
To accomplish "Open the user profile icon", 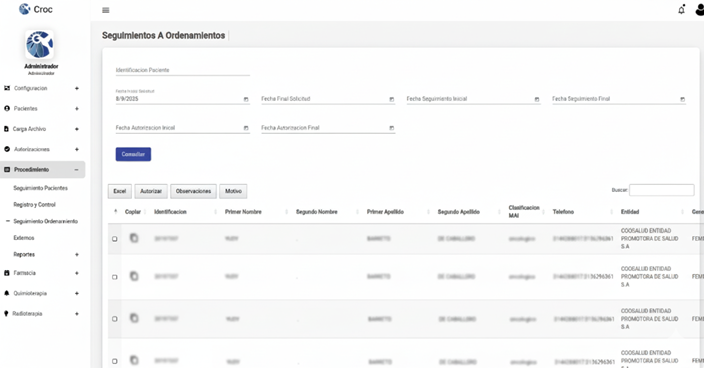I will tap(700, 9).
